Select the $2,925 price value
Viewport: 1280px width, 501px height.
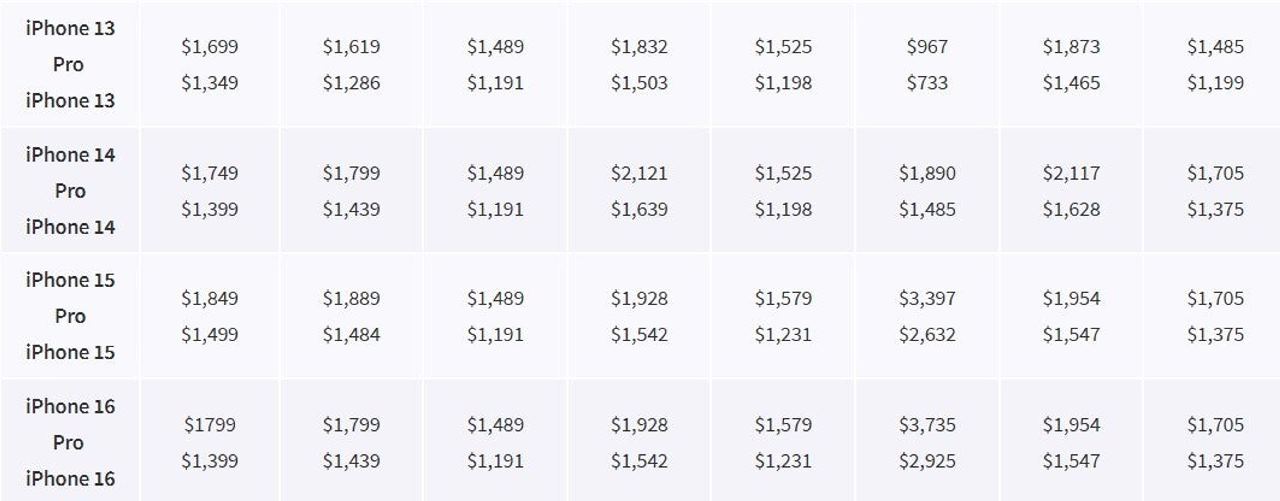coord(927,461)
